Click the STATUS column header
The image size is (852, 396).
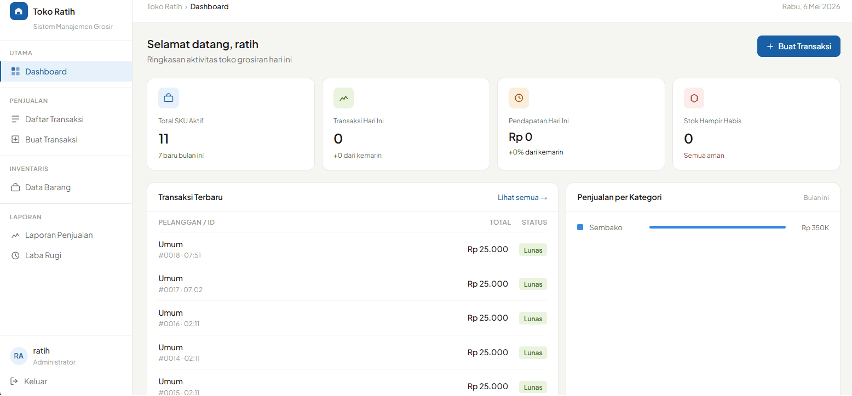pos(534,222)
